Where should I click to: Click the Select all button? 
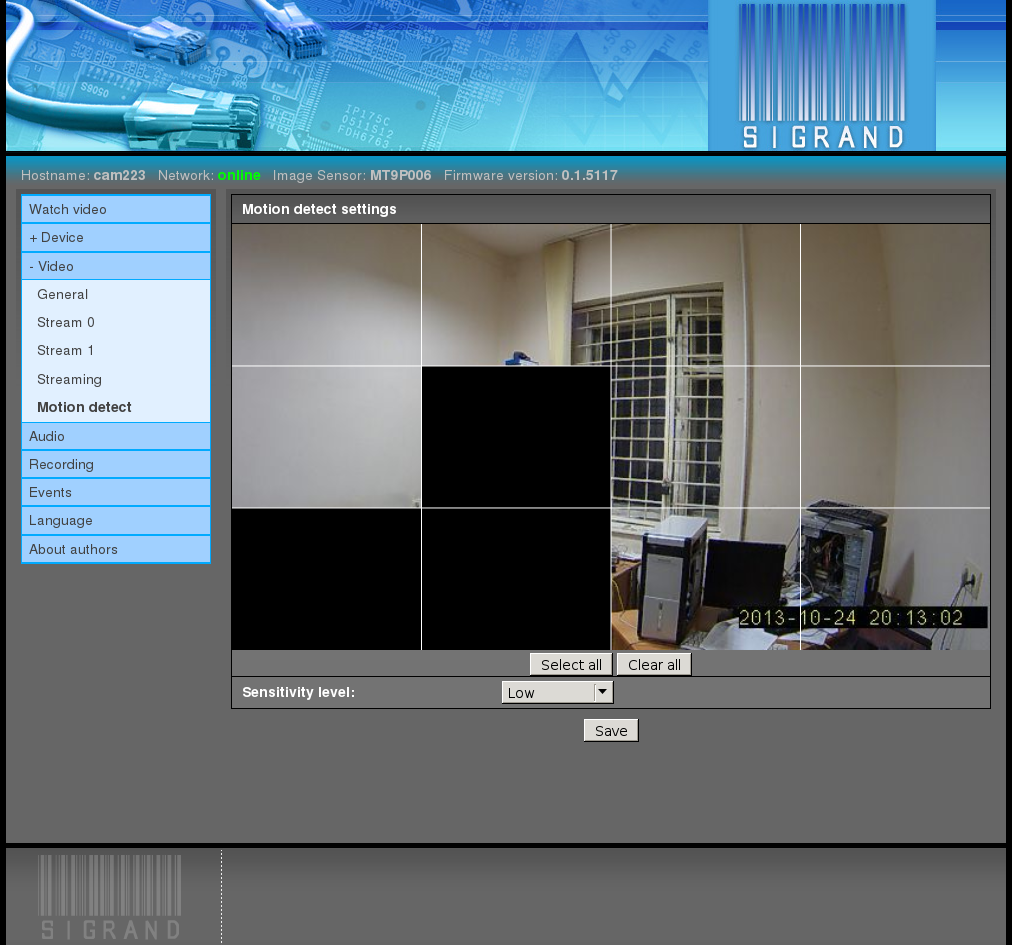coord(571,665)
